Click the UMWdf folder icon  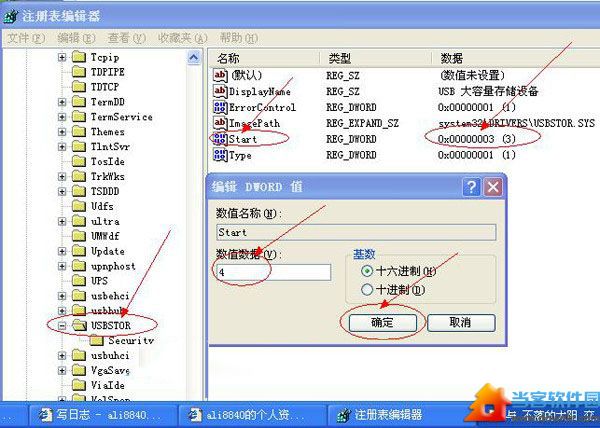(x=79, y=236)
